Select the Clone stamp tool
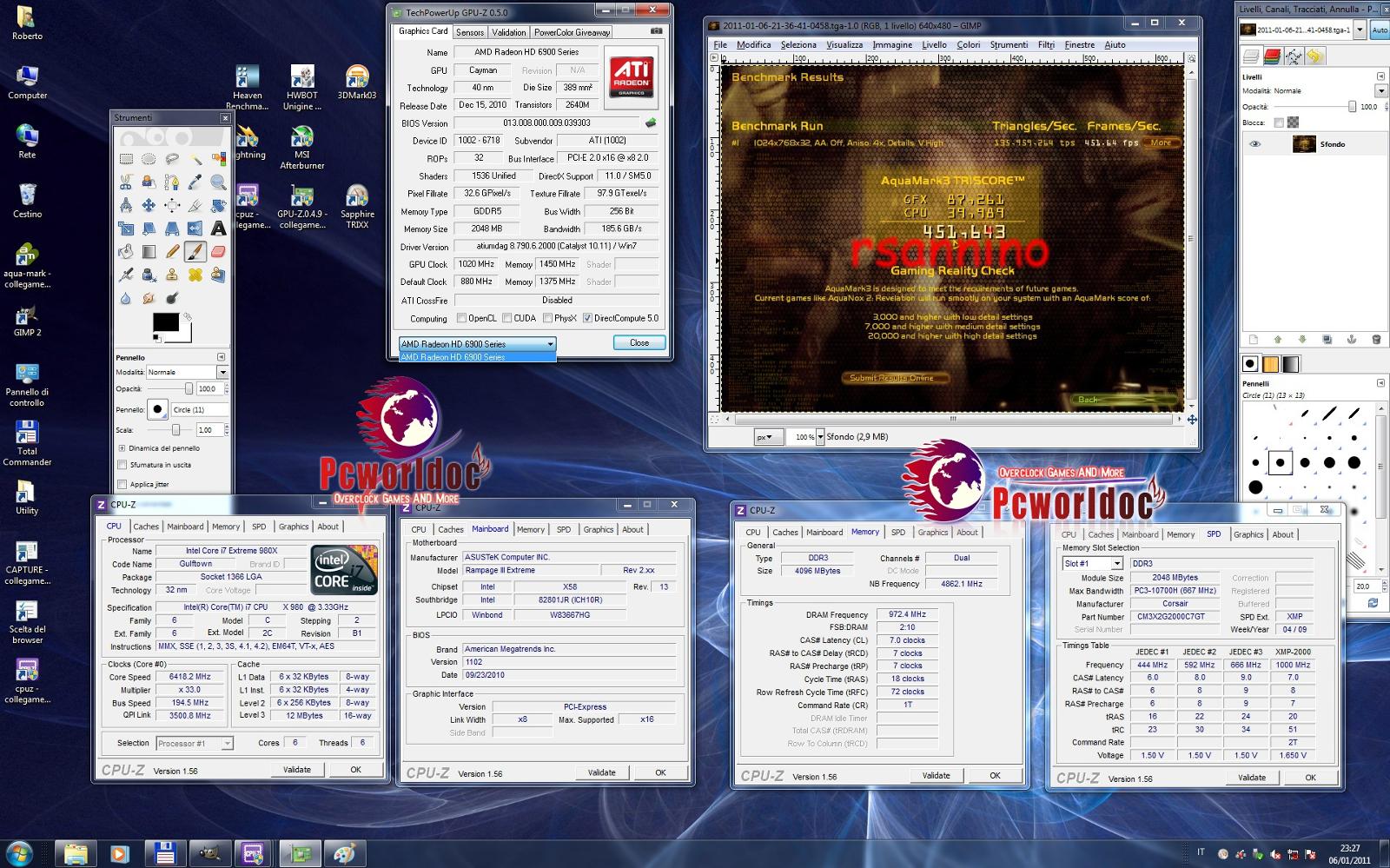The height and width of the screenshot is (868, 1390). coord(172,275)
